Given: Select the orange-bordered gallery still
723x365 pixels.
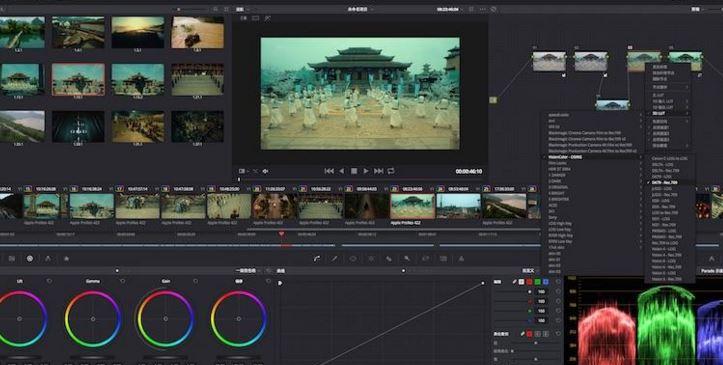Looking at the screenshot, I should (x=78, y=80).
